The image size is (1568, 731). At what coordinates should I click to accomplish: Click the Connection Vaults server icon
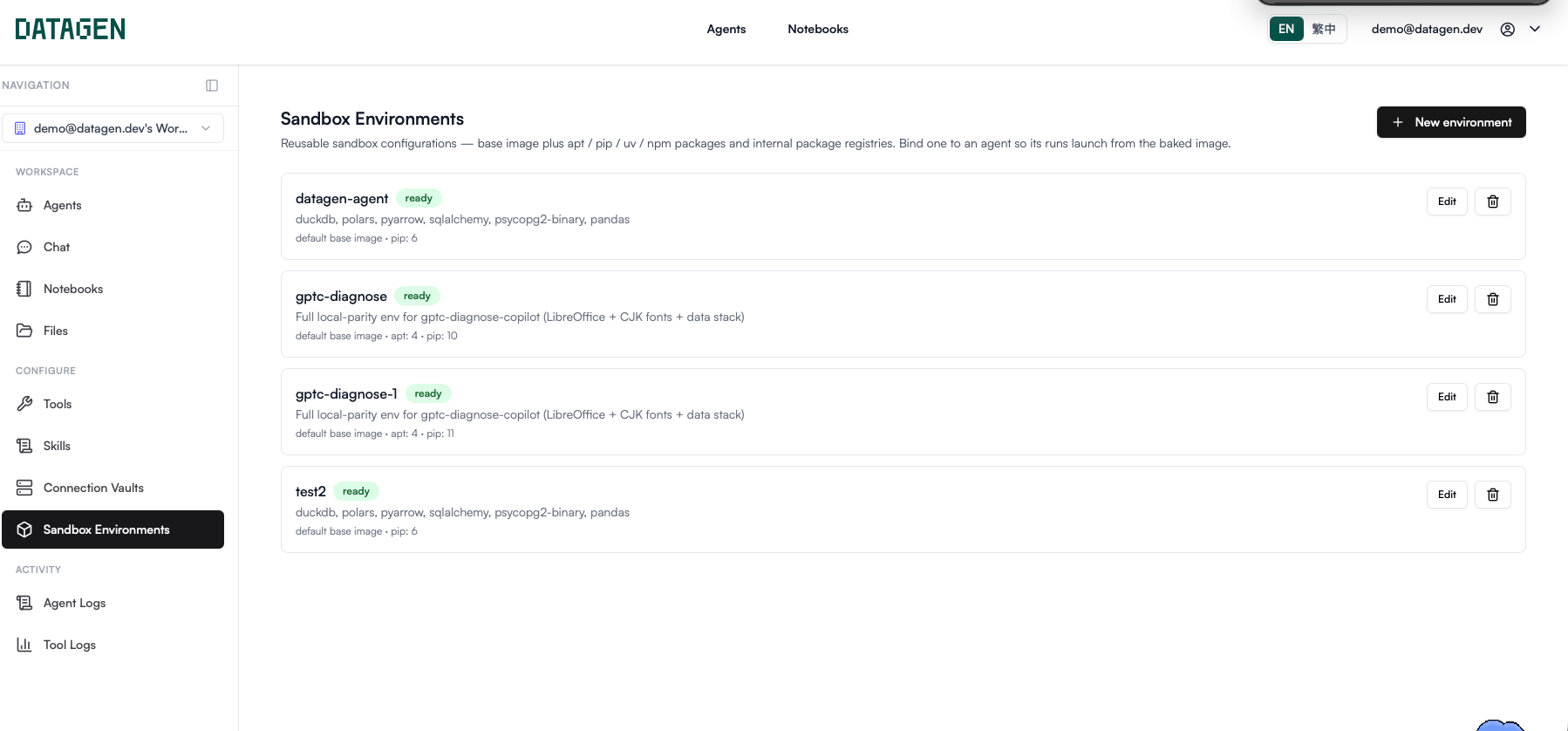click(24, 488)
